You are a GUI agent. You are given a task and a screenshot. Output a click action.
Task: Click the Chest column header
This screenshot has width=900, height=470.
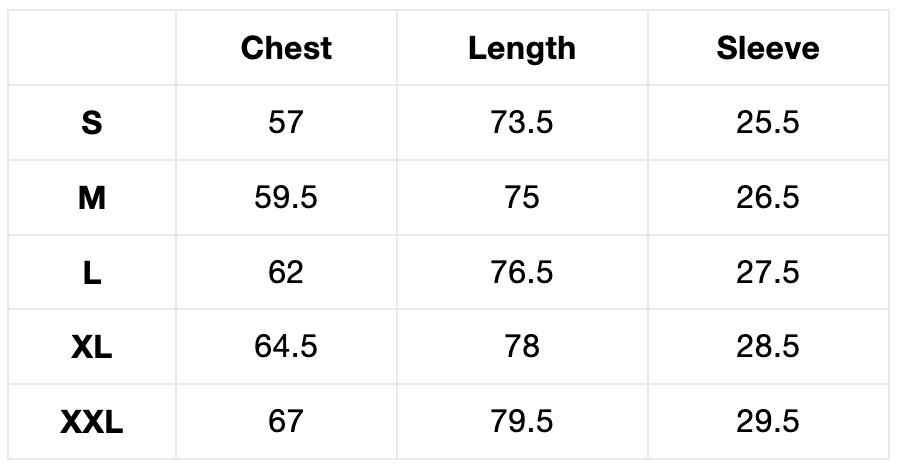[x=286, y=48]
